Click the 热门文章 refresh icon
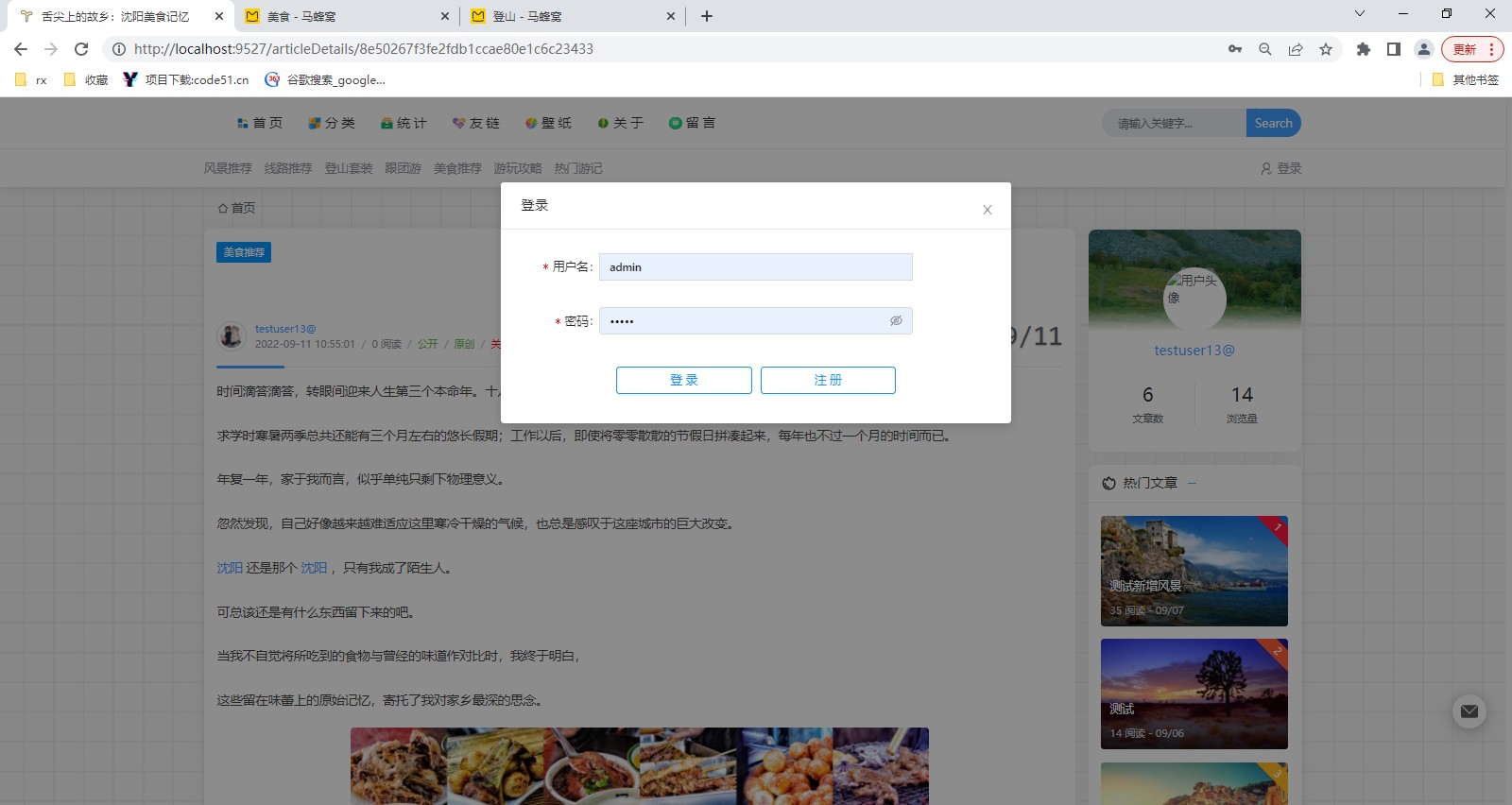The width and height of the screenshot is (1512, 805). tap(1108, 483)
